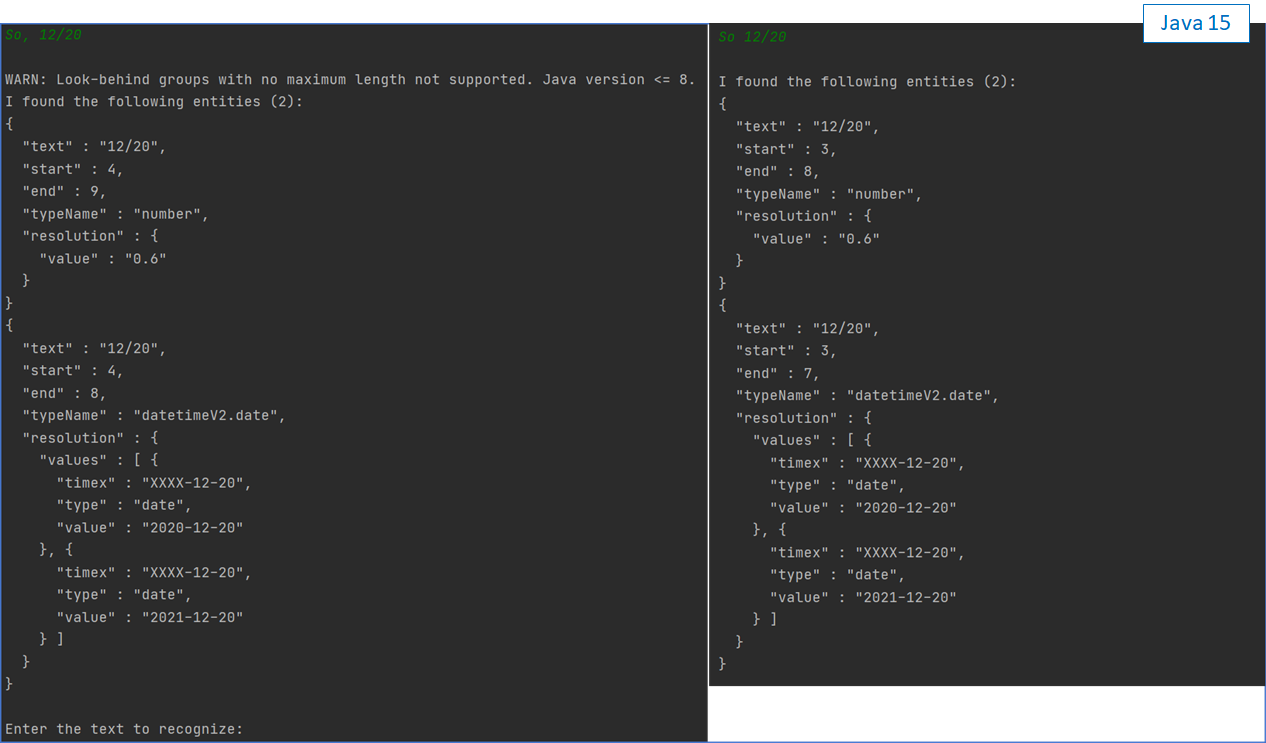Click the 'end' : 8 line on right

click(x=775, y=170)
